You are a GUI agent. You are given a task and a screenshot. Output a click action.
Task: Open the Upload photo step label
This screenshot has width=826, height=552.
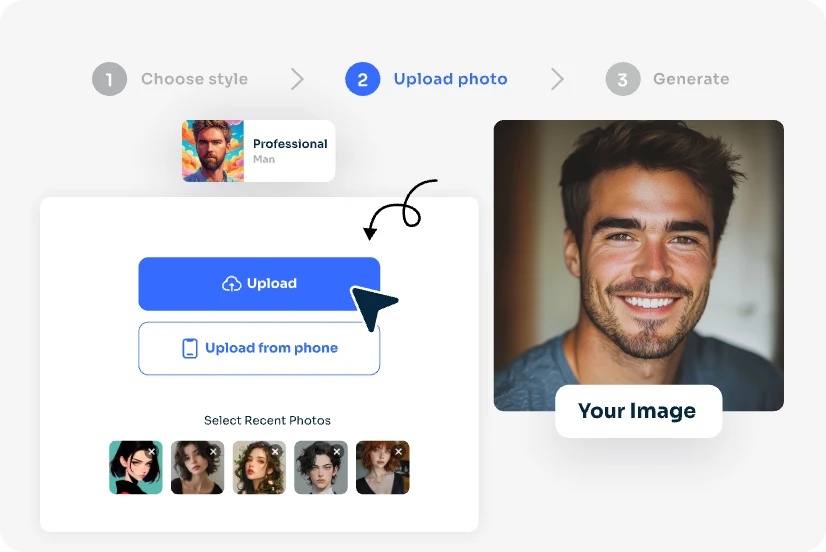[x=450, y=79]
